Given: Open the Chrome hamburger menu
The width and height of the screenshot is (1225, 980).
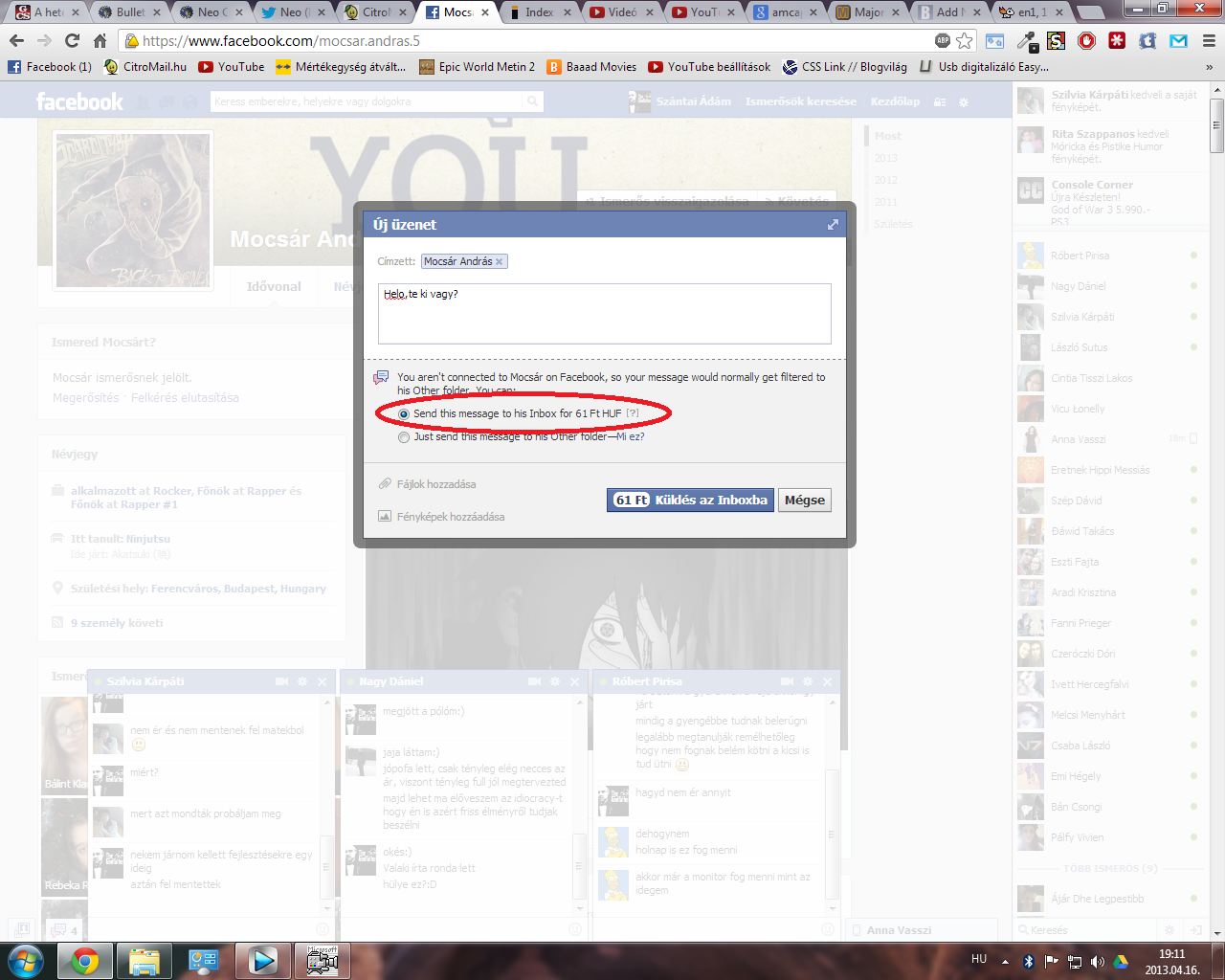Looking at the screenshot, I should 1209,40.
